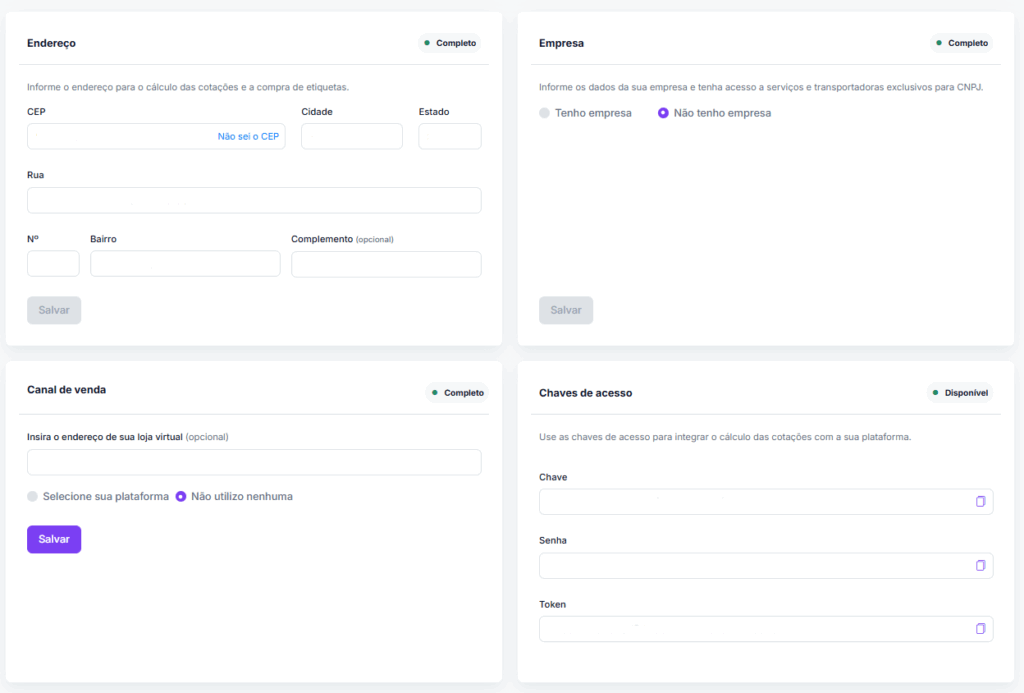Click the Complemento optional field
This screenshot has height=693, width=1024.
click(x=386, y=264)
